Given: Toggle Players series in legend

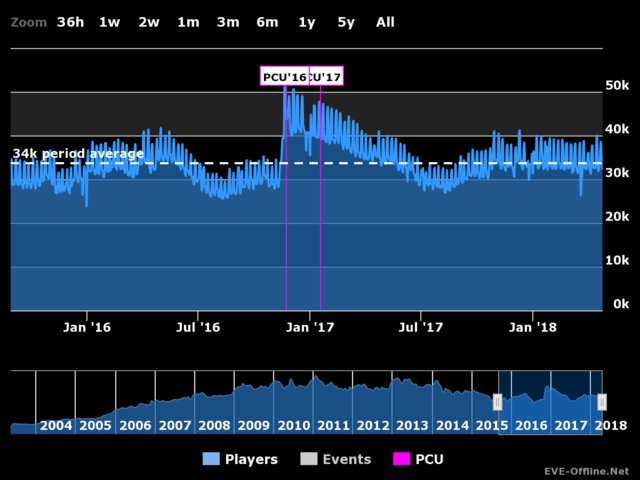Looking at the screenshot, I should pyautogui.click(x=240, y=459).
